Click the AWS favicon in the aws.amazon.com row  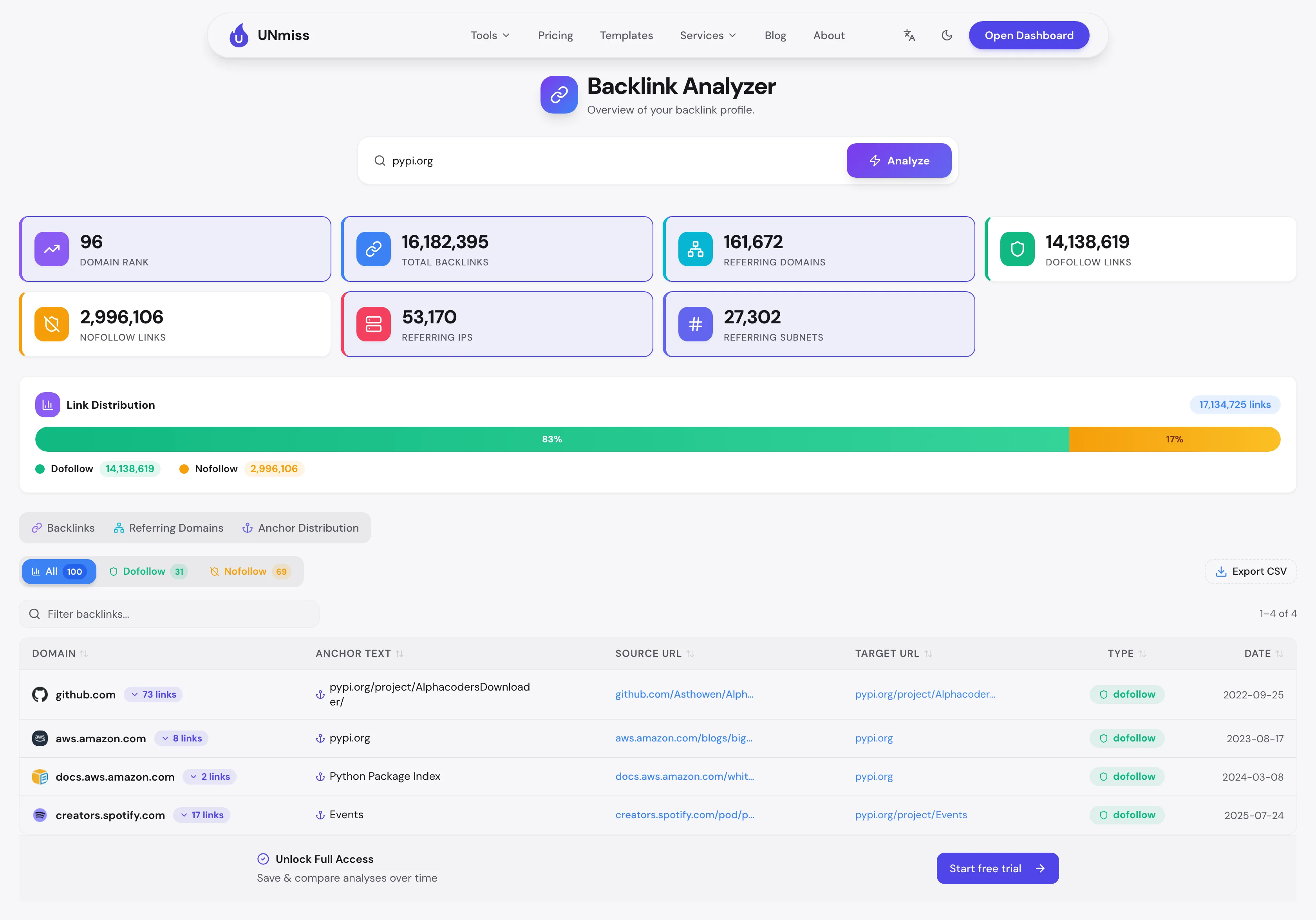(40, 738)
